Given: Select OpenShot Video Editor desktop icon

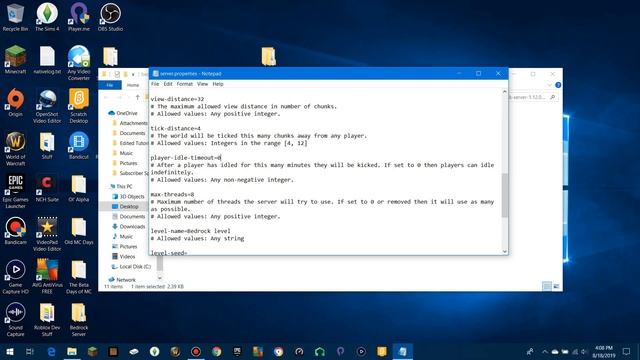Looking at the screenshot, I should coord(47,106).
